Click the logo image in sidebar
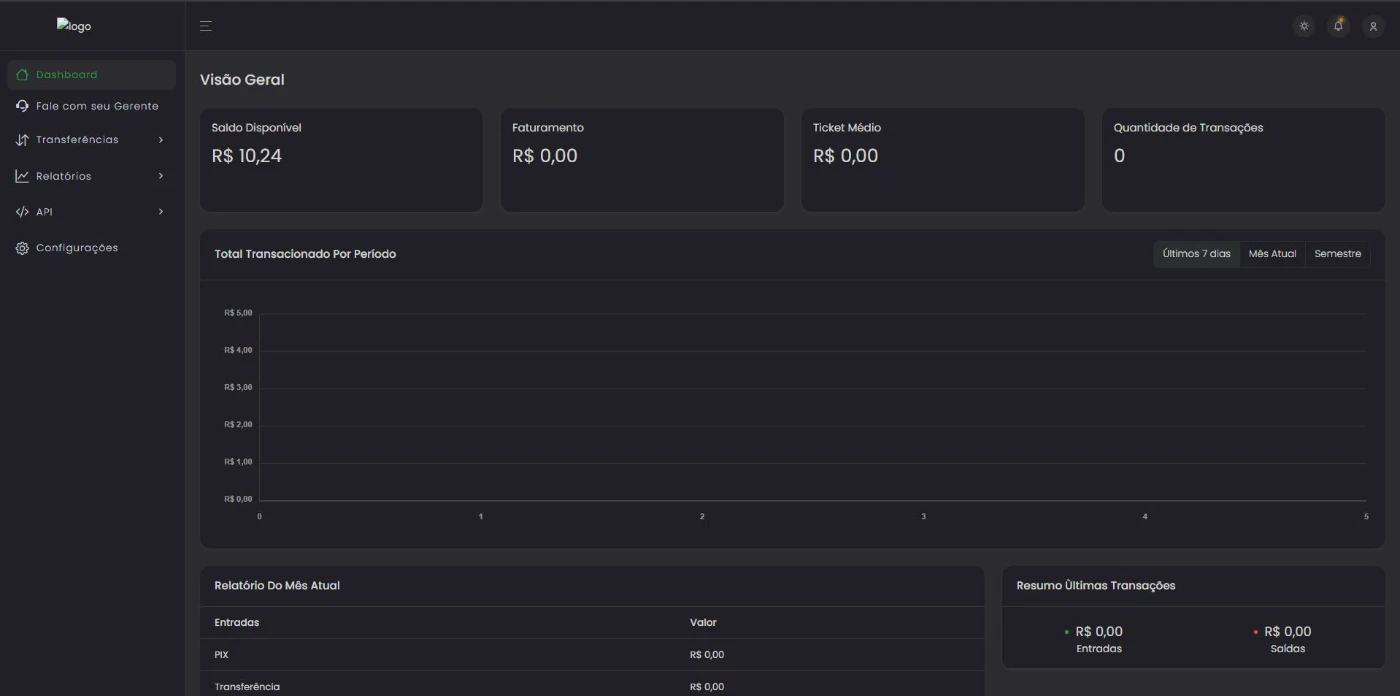The height and width of the screenshot is (696, 1400). [x=74, y=26]
